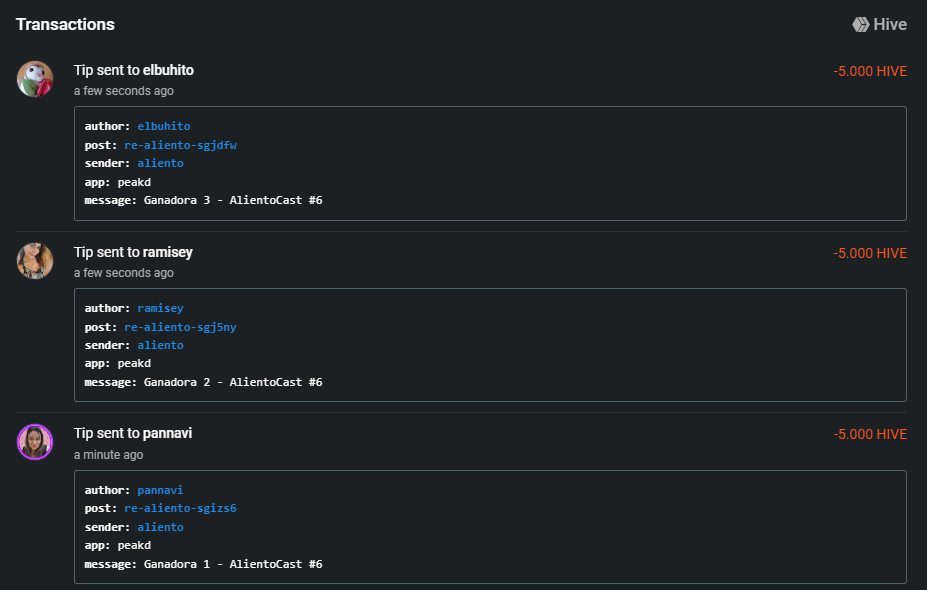927x590 pixels.
Task: Click the -5.000 HIVE amount for elbuhito
Action: click(x=870, y=72)
